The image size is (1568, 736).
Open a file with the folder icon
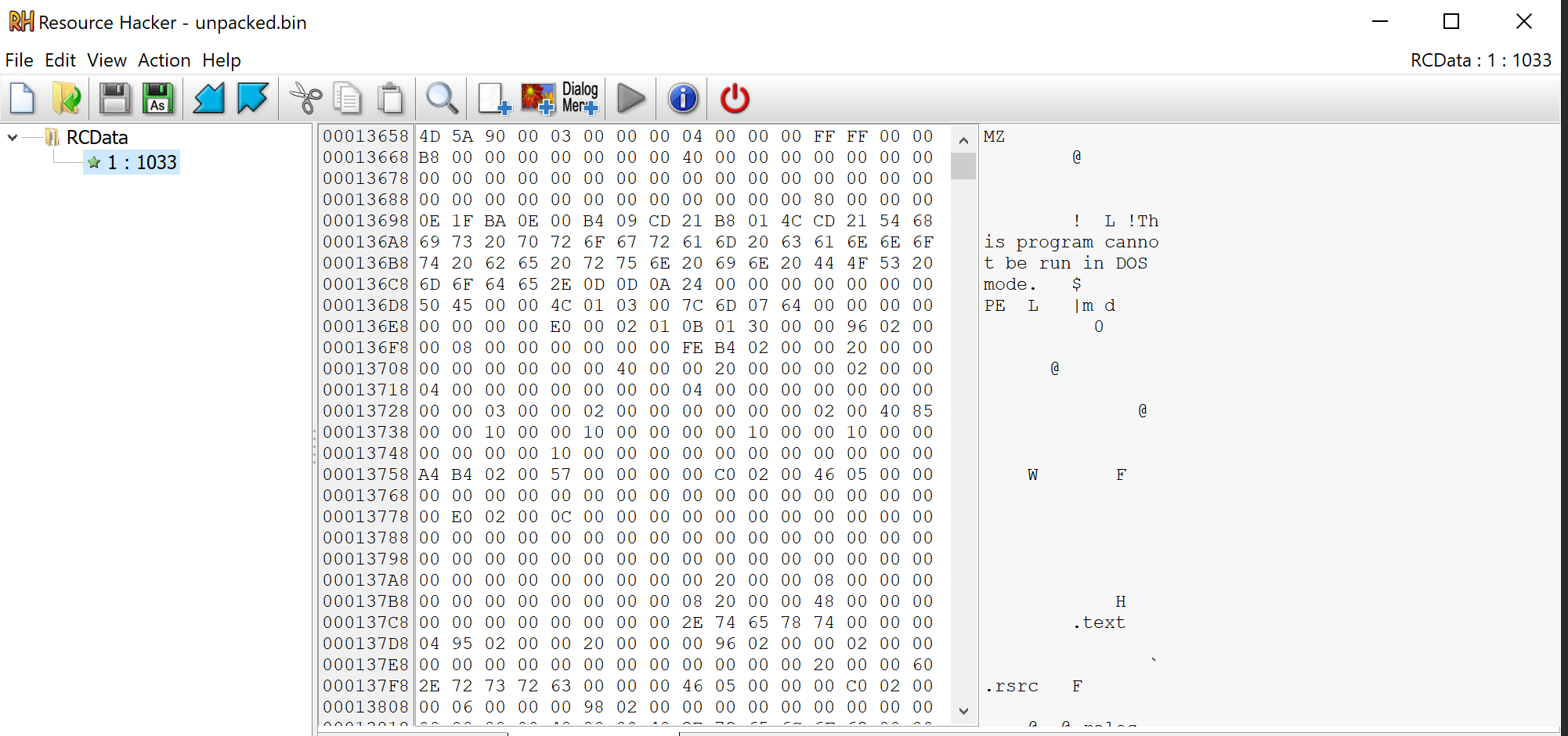[x=67, y=99]
